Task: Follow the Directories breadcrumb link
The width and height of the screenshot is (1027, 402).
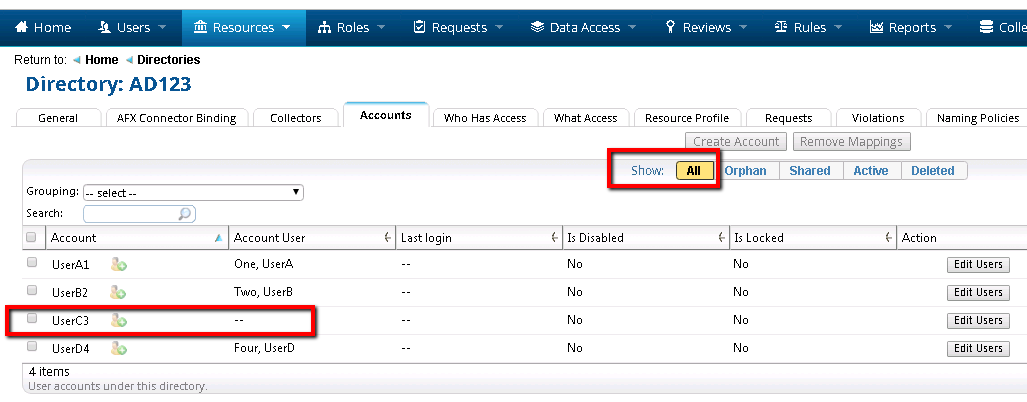Action: [x=168, y=60]
